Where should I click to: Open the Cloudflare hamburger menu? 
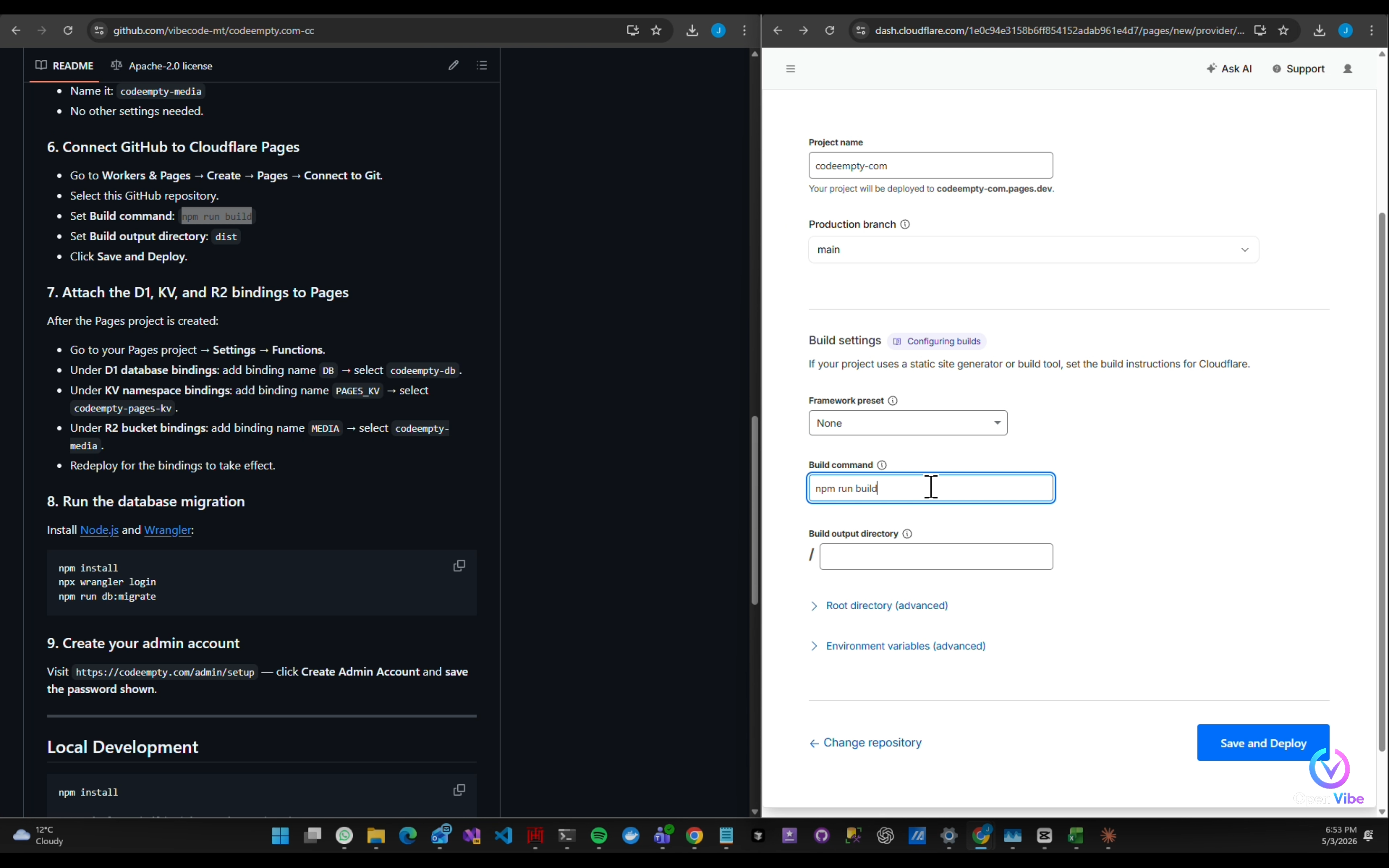point(790,69)
